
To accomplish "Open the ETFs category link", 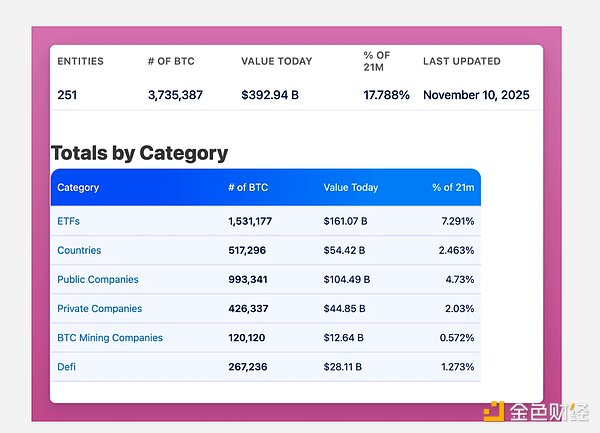I will tap(70, 221).
